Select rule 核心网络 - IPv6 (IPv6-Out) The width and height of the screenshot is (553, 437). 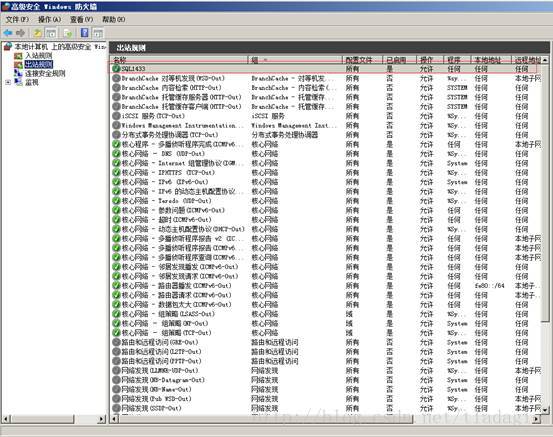[x=165, y=182]
